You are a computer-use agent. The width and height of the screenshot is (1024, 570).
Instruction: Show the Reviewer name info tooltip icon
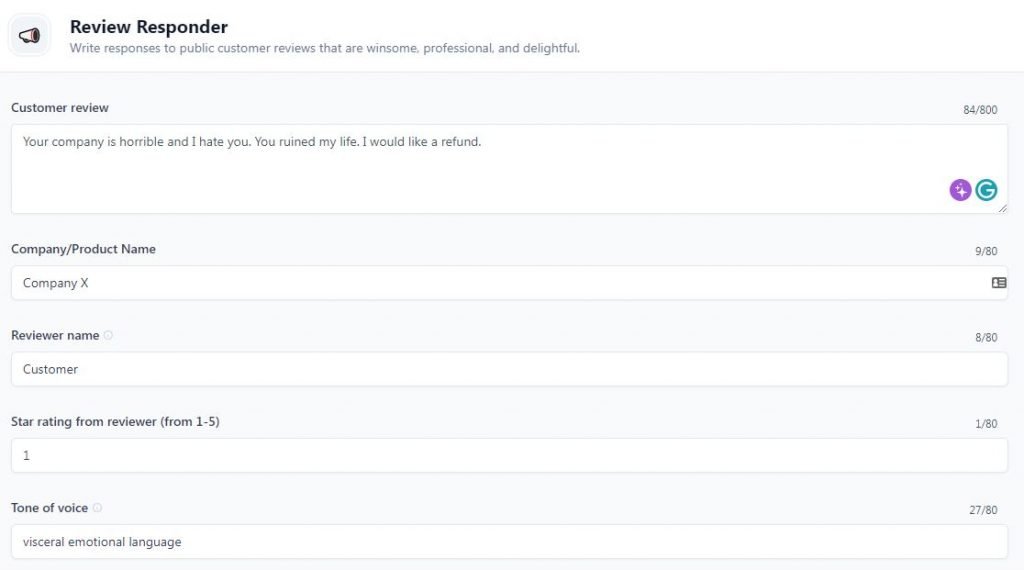click(108, 335)
